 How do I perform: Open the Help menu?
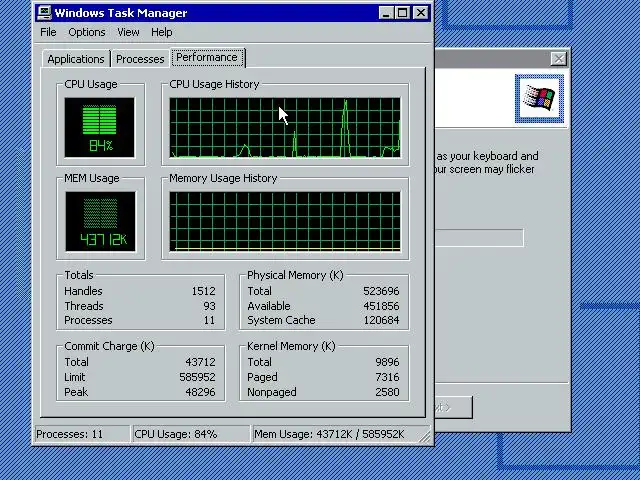162,32
